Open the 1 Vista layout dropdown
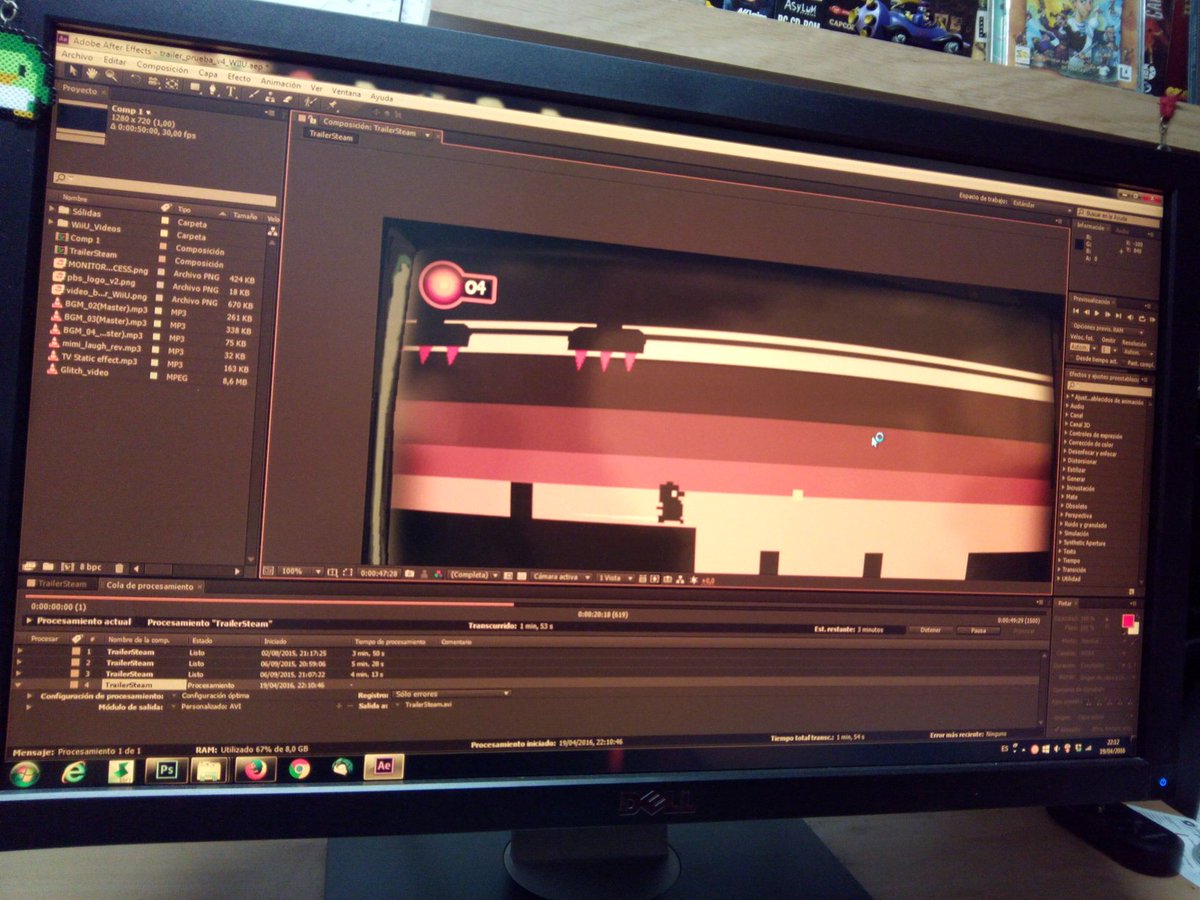Image resolution: width=1200 pixels, height=900 pixels. pyautogui.click(x=615, y=578)
